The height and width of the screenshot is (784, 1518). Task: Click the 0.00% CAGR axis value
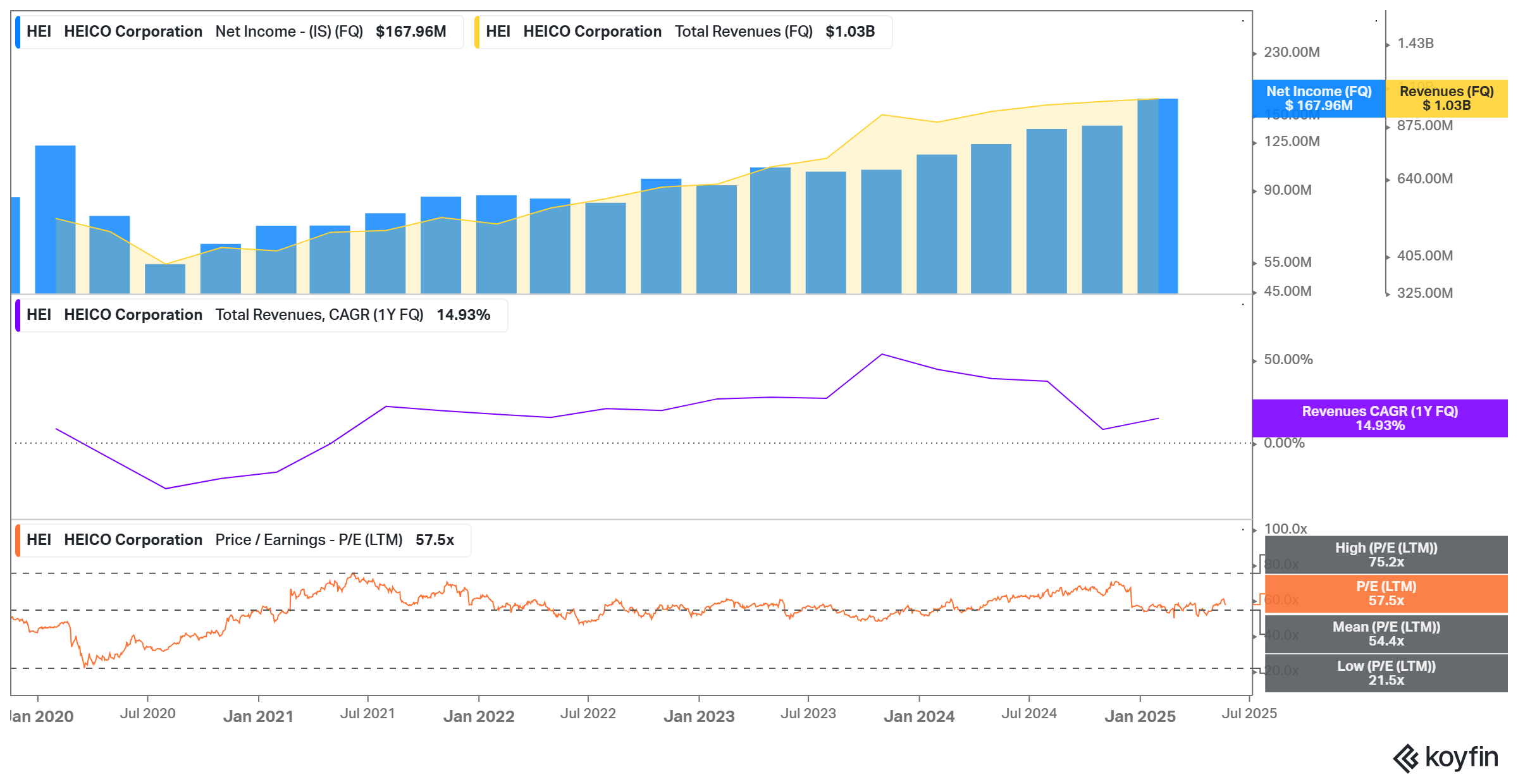[x=1284, y=443]
